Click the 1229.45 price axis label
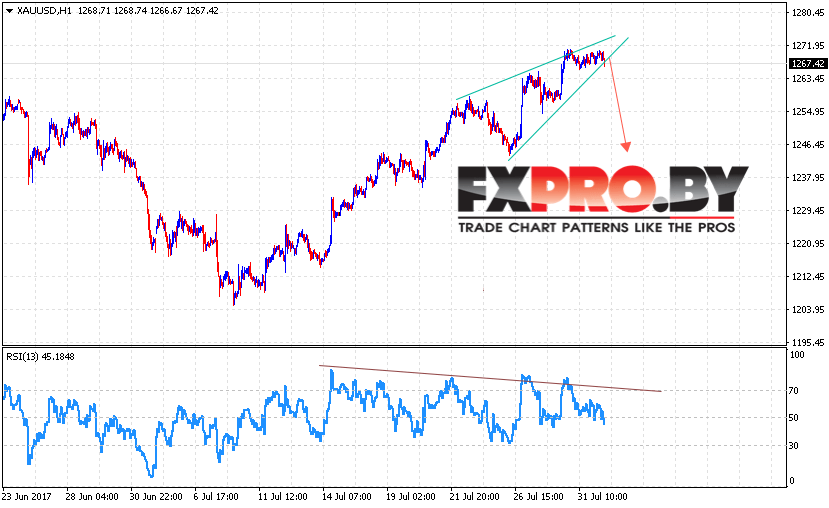The height and width of the screenshot is (508, 829). (x=808, y=210)
